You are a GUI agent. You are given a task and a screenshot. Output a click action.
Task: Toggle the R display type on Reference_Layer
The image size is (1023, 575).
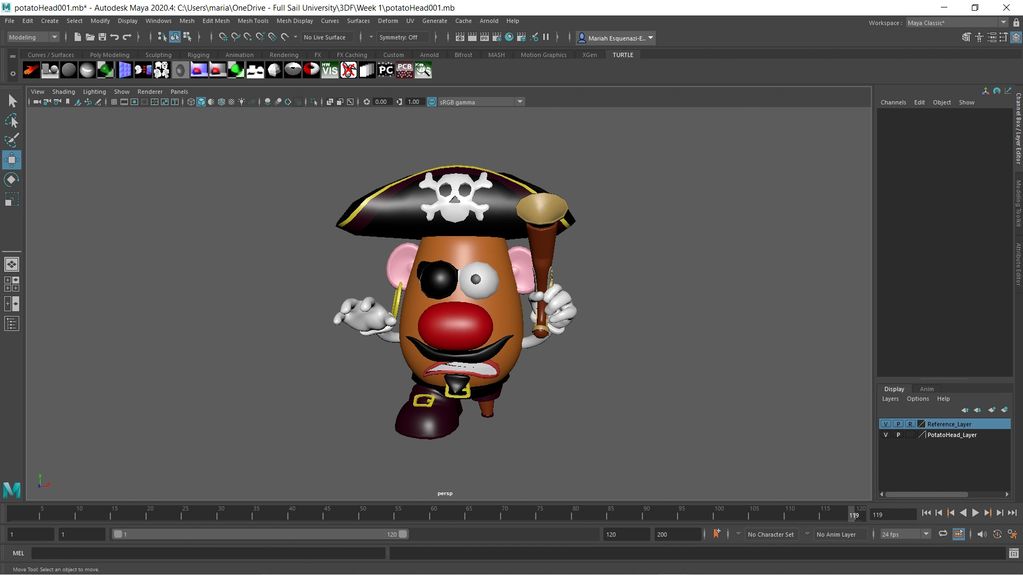pos(910,424)
